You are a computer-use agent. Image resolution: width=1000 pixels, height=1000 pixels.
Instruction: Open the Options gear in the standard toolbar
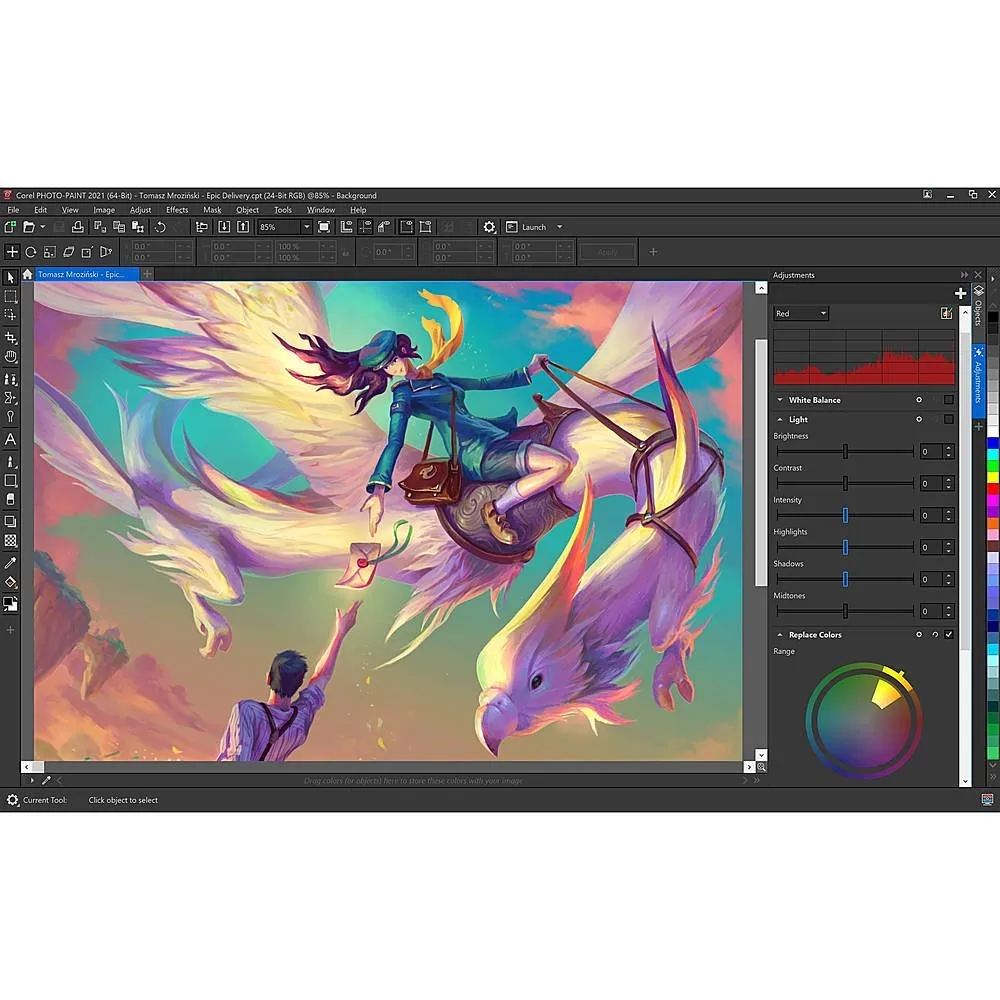point(489,227)
